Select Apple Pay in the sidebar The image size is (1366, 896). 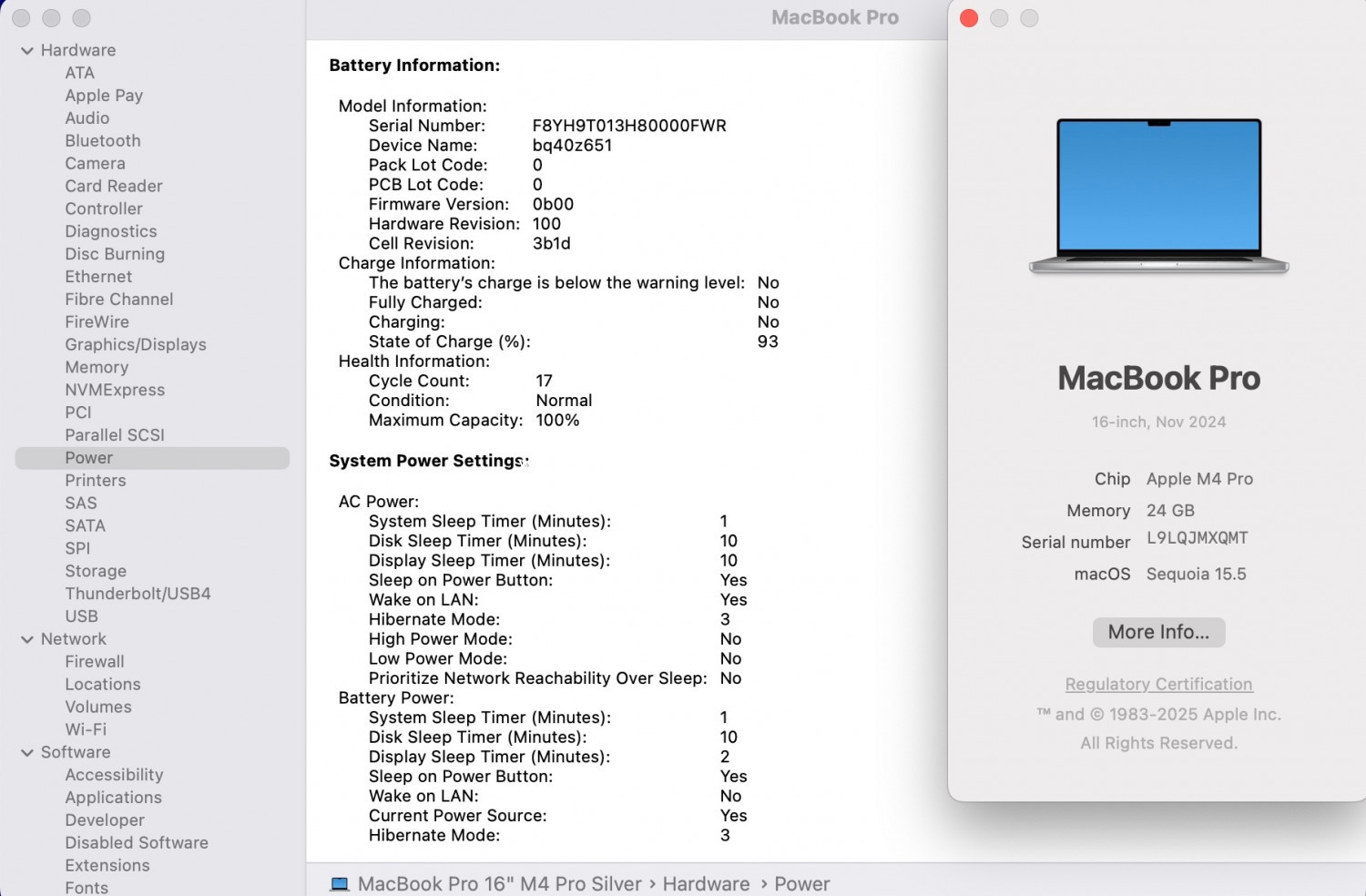tap(104, 96)
